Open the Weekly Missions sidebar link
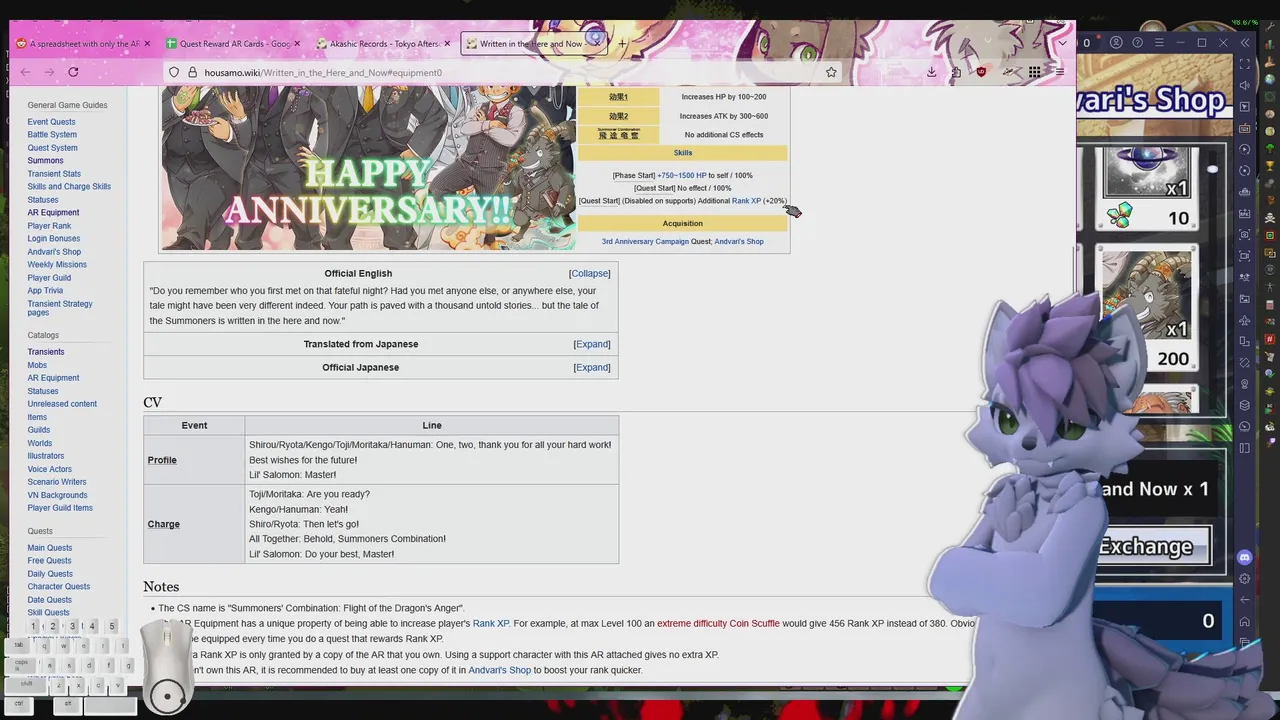This screenshot has width=1280, height=720. click(57, 265)
